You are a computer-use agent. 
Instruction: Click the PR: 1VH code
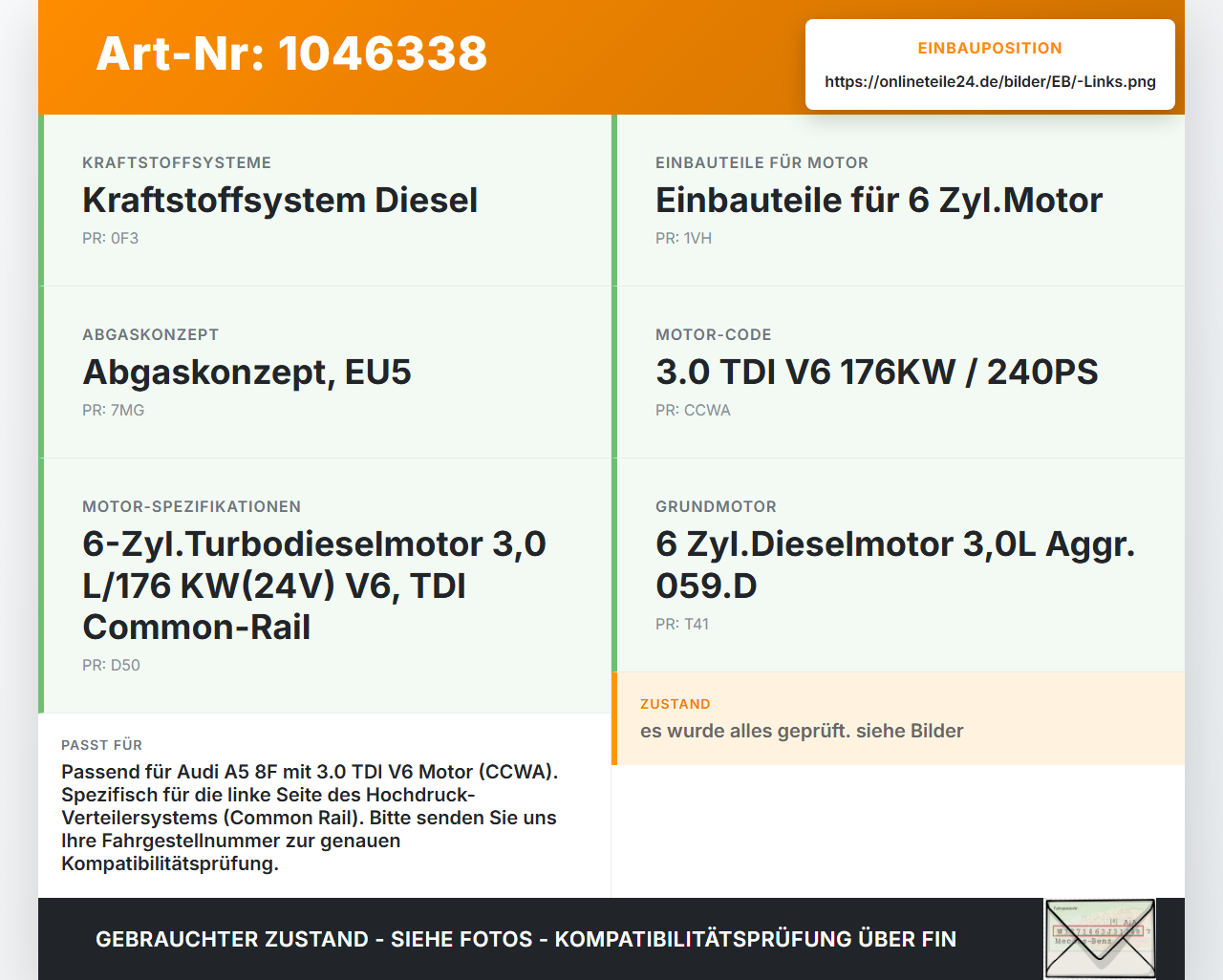pos(683,238)
